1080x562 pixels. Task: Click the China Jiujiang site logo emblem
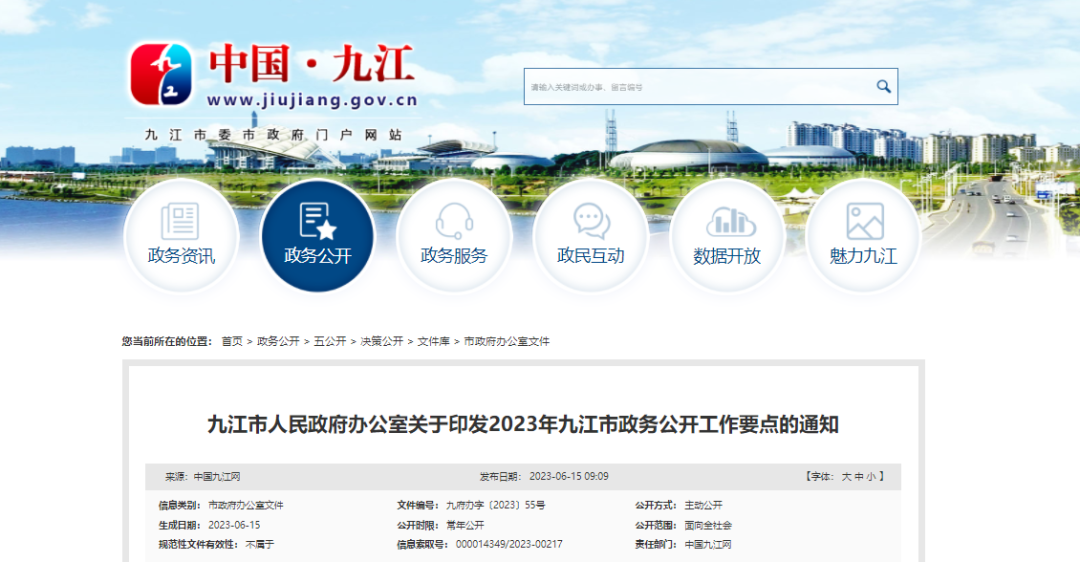click(x=161, y=74)
